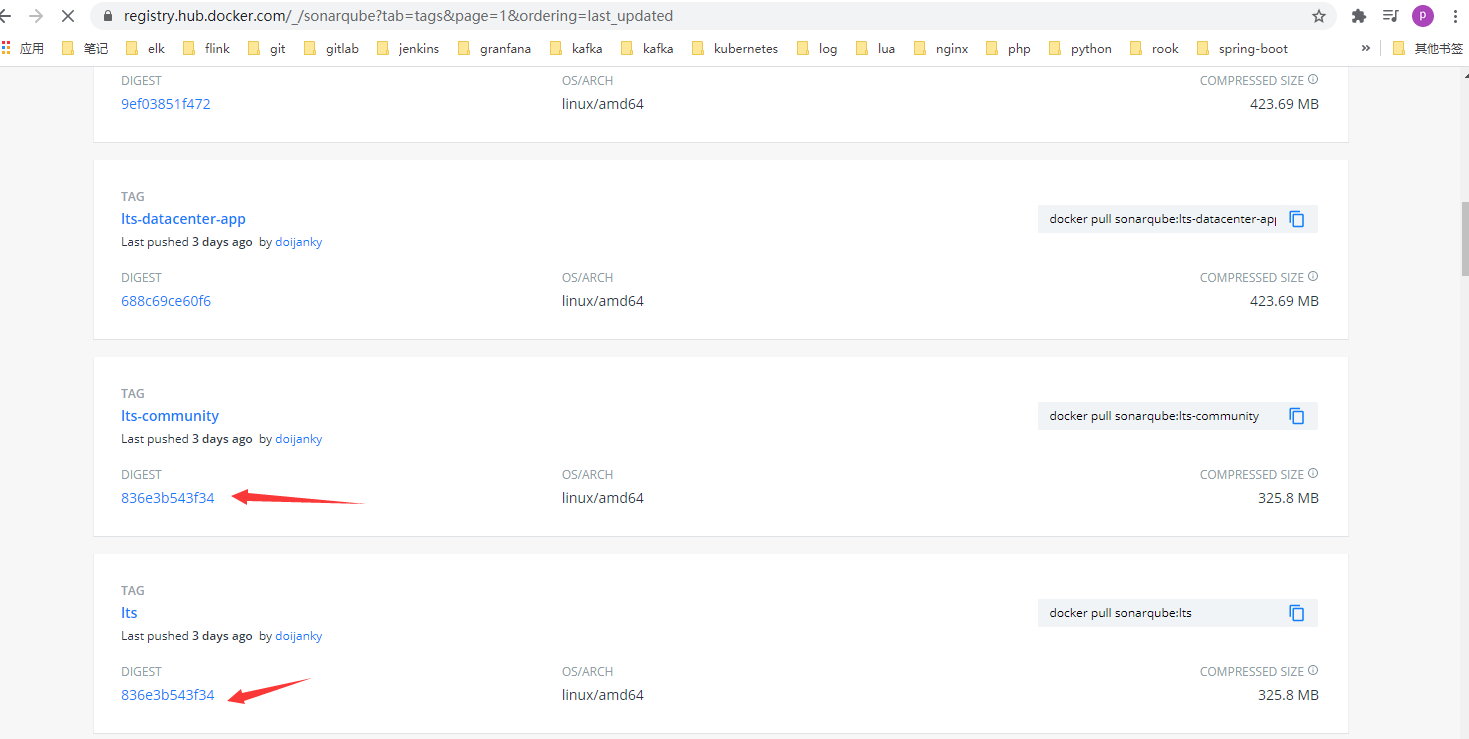Screen dimensions: 1469x739
Task: Open doijanky profile on lts card
Action: [299, 636]
